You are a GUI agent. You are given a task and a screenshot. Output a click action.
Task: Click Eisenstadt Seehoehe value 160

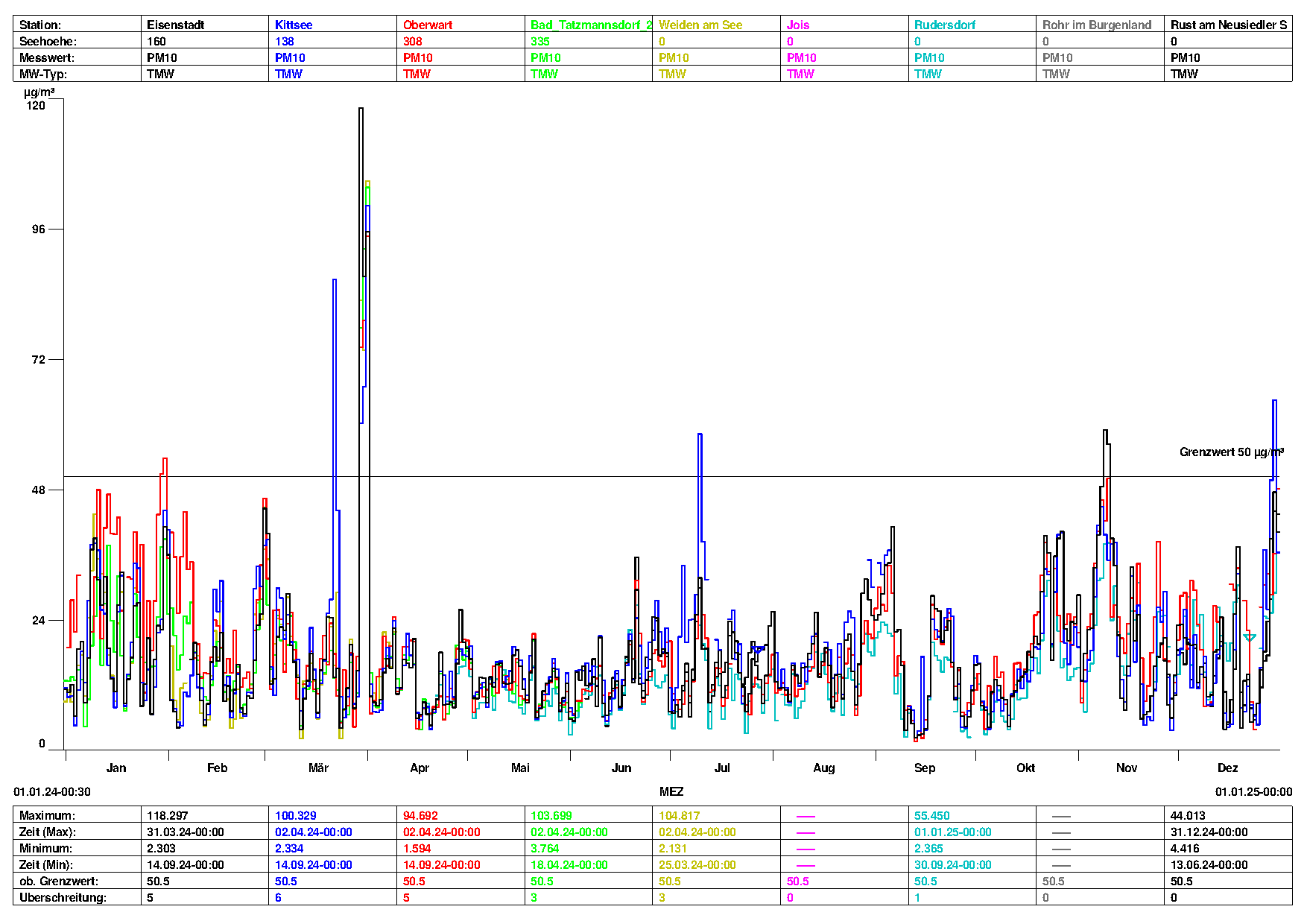(x=156, y=41)
